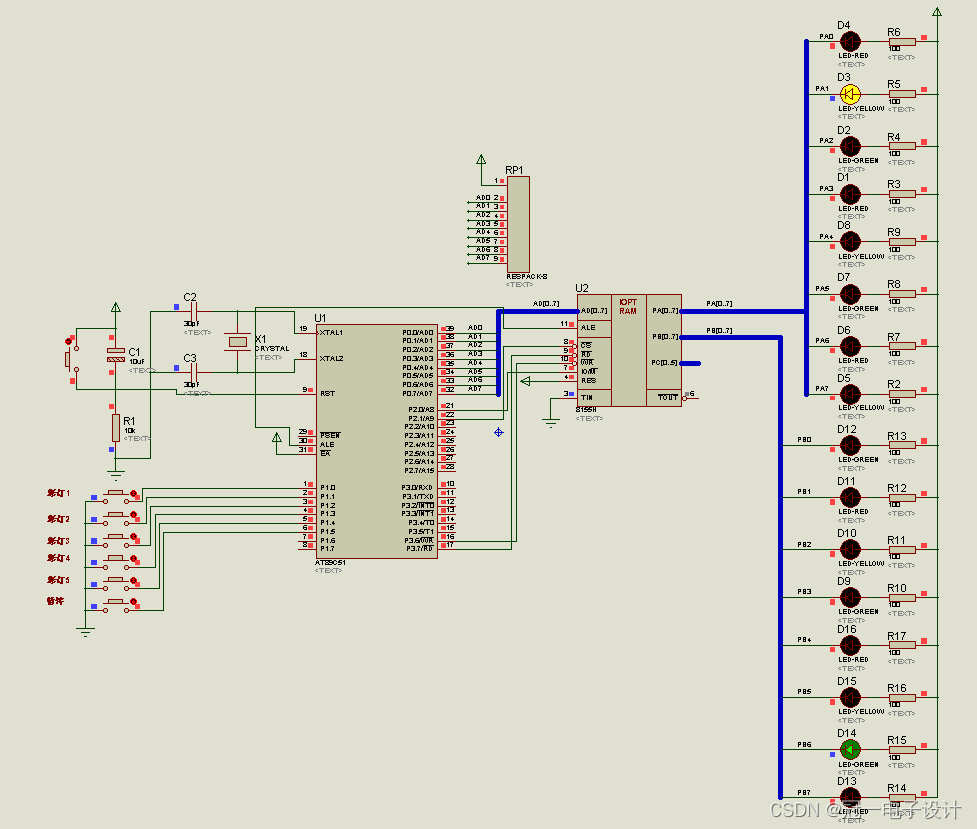The width and height of the screenshot is (977, 829).
Task: Select the 10k resistor R1
Action: click(116, 428)
